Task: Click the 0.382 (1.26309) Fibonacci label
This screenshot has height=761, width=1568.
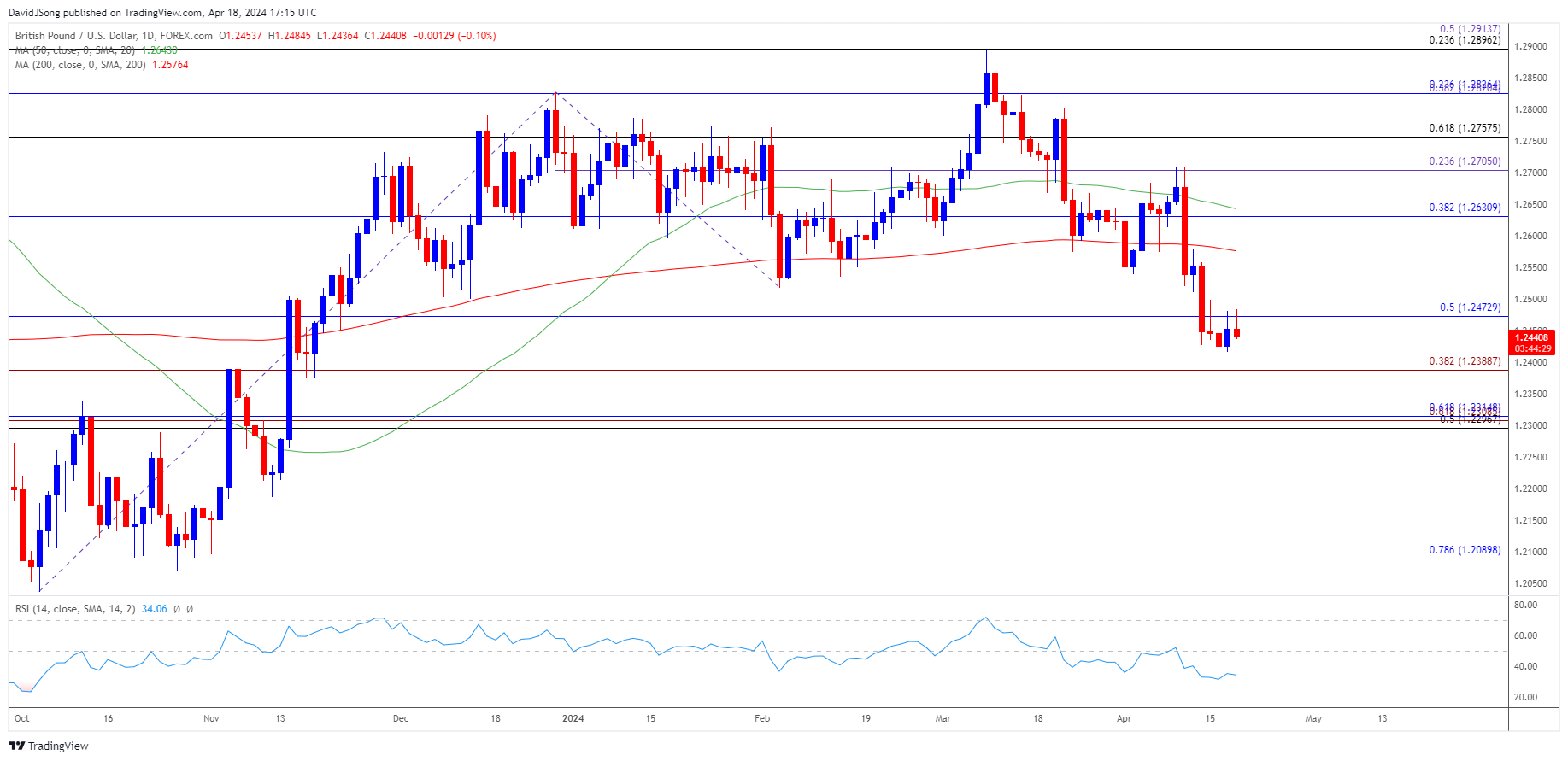Action: click(1465, 208)
